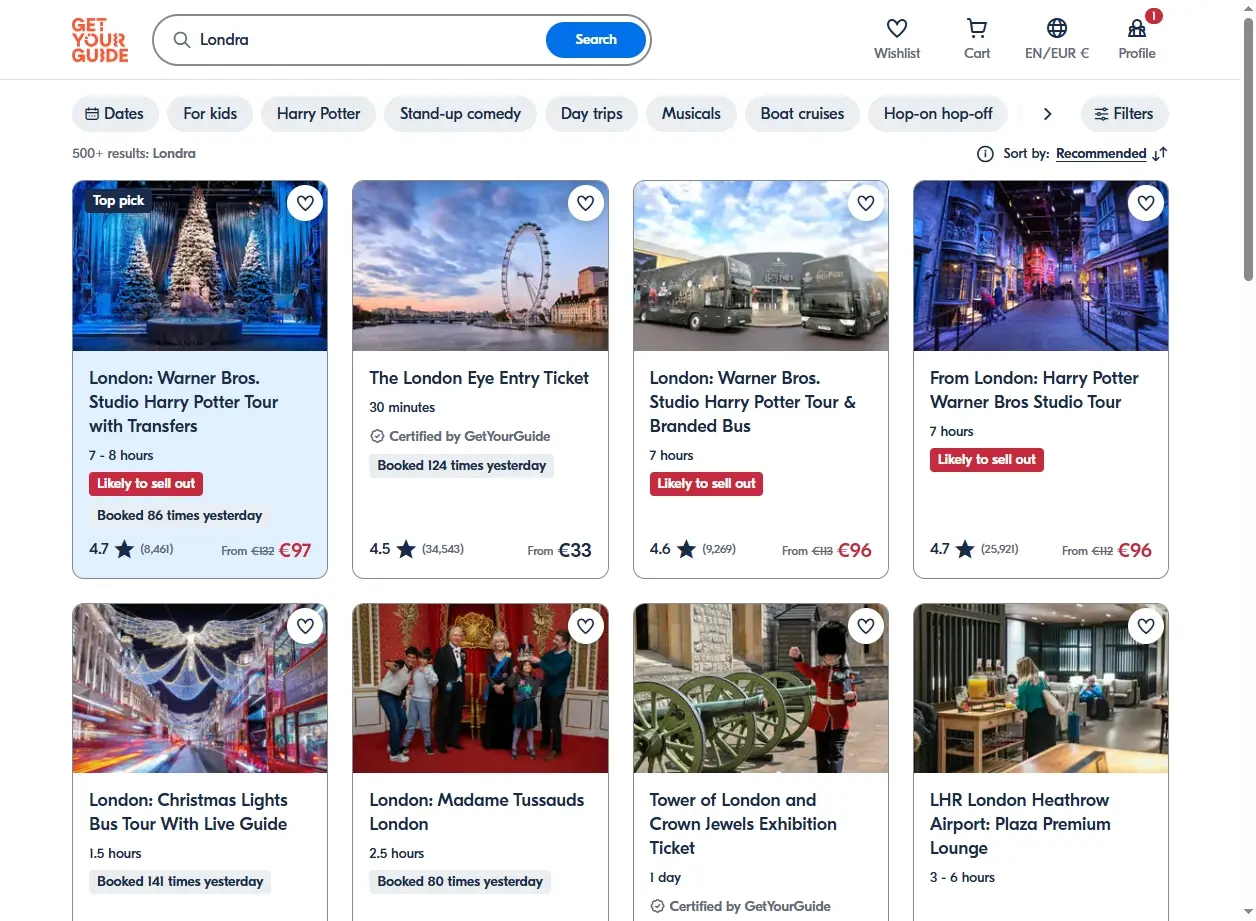Viewport: 1256px width, 921px height.
Task: Save Christmas Lights Bus Tour to wishlist
Action: [x=306, y=626]
